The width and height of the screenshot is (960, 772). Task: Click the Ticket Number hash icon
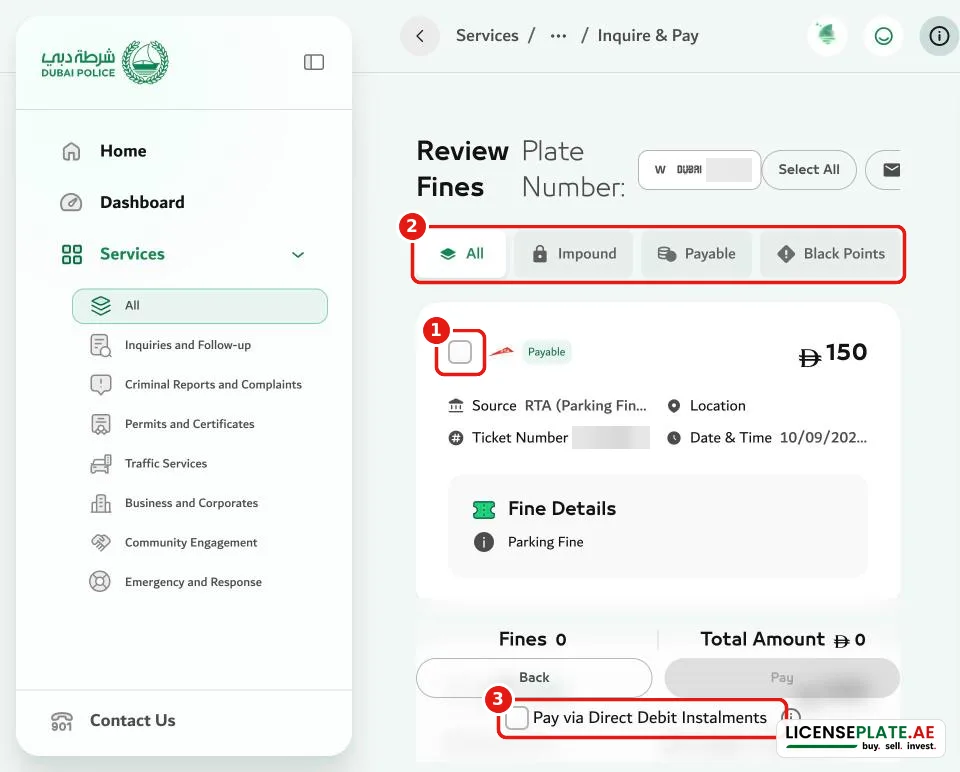click(456, 438)
